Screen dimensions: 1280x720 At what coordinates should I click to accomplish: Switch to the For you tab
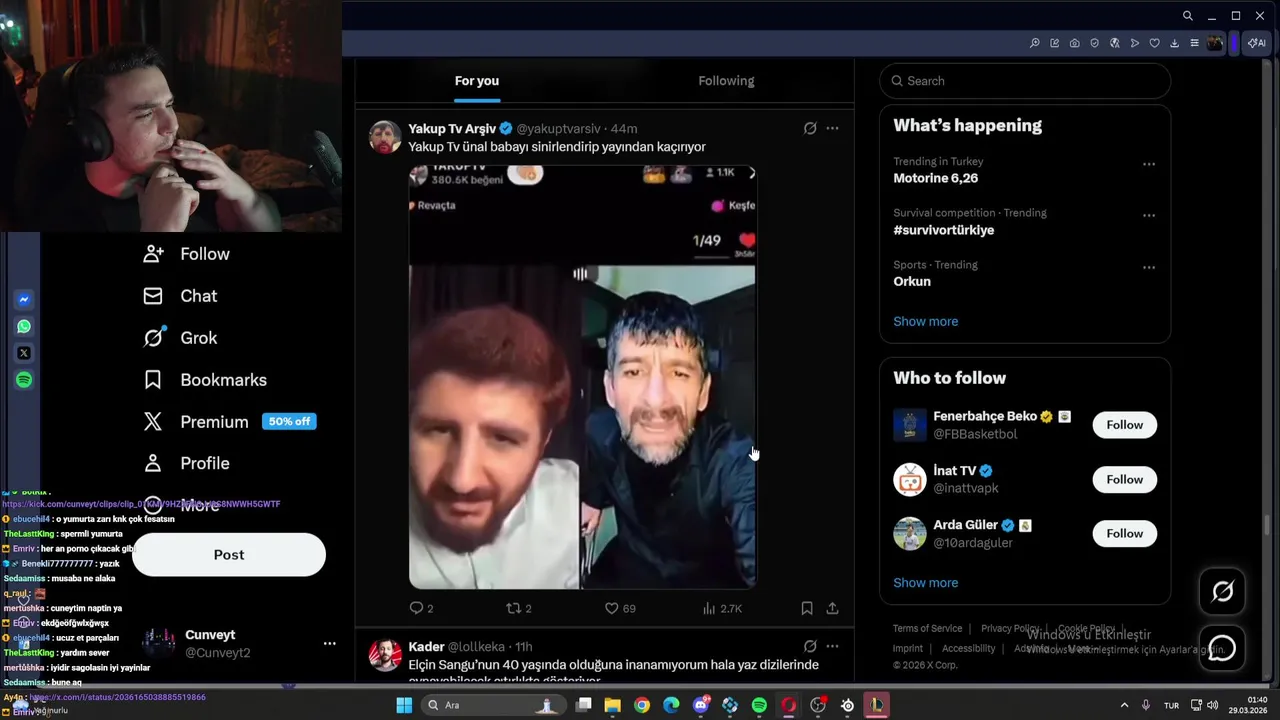tap(477, 81)
